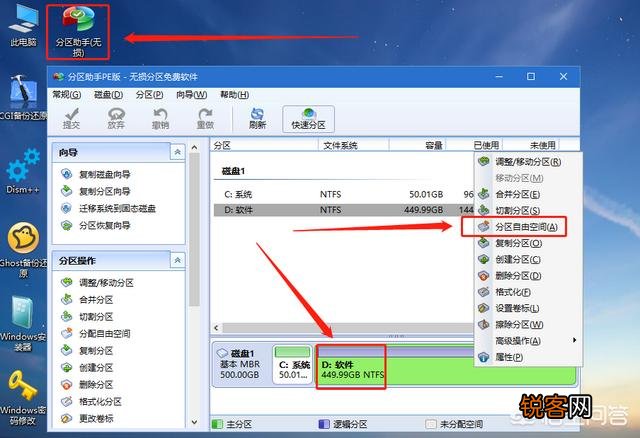Select the D: 软件 partition row
640x438 pixels.
pos(344,210)
